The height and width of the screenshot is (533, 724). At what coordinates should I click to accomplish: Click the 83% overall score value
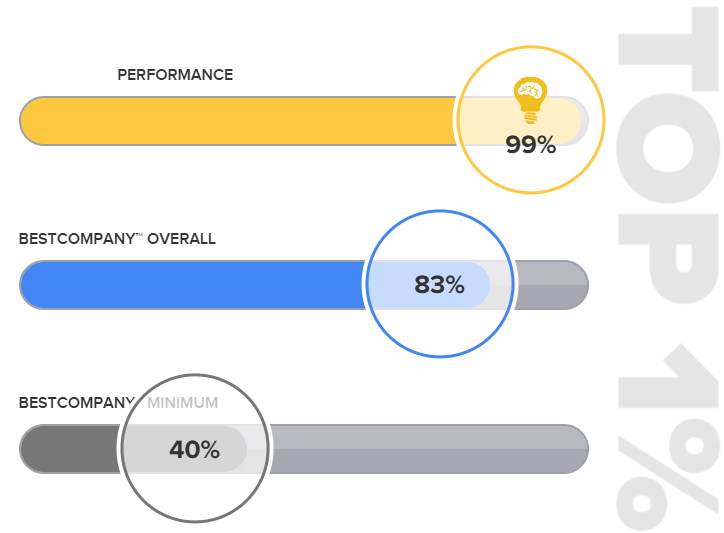coord(439,285)
